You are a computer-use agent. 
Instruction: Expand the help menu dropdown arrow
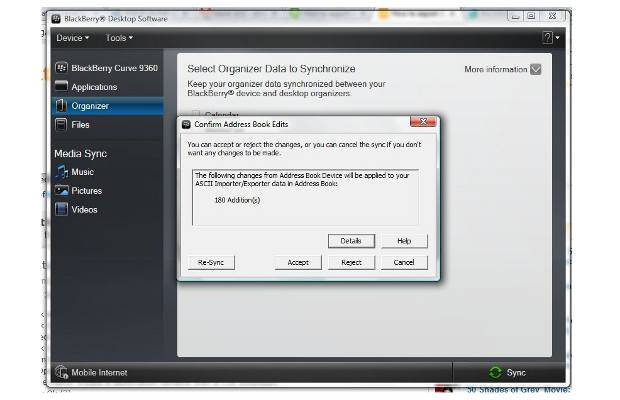pos(558,38)
